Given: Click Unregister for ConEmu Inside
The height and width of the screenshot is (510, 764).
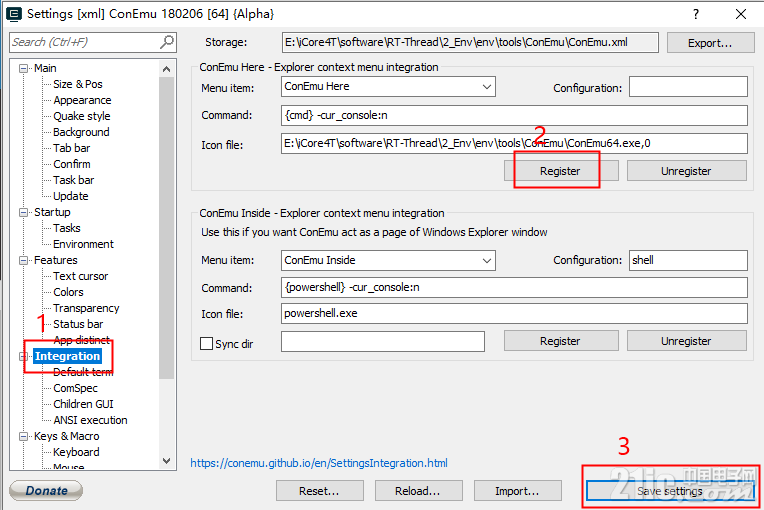Looking at the screenshot, I should tap(687, 341).
